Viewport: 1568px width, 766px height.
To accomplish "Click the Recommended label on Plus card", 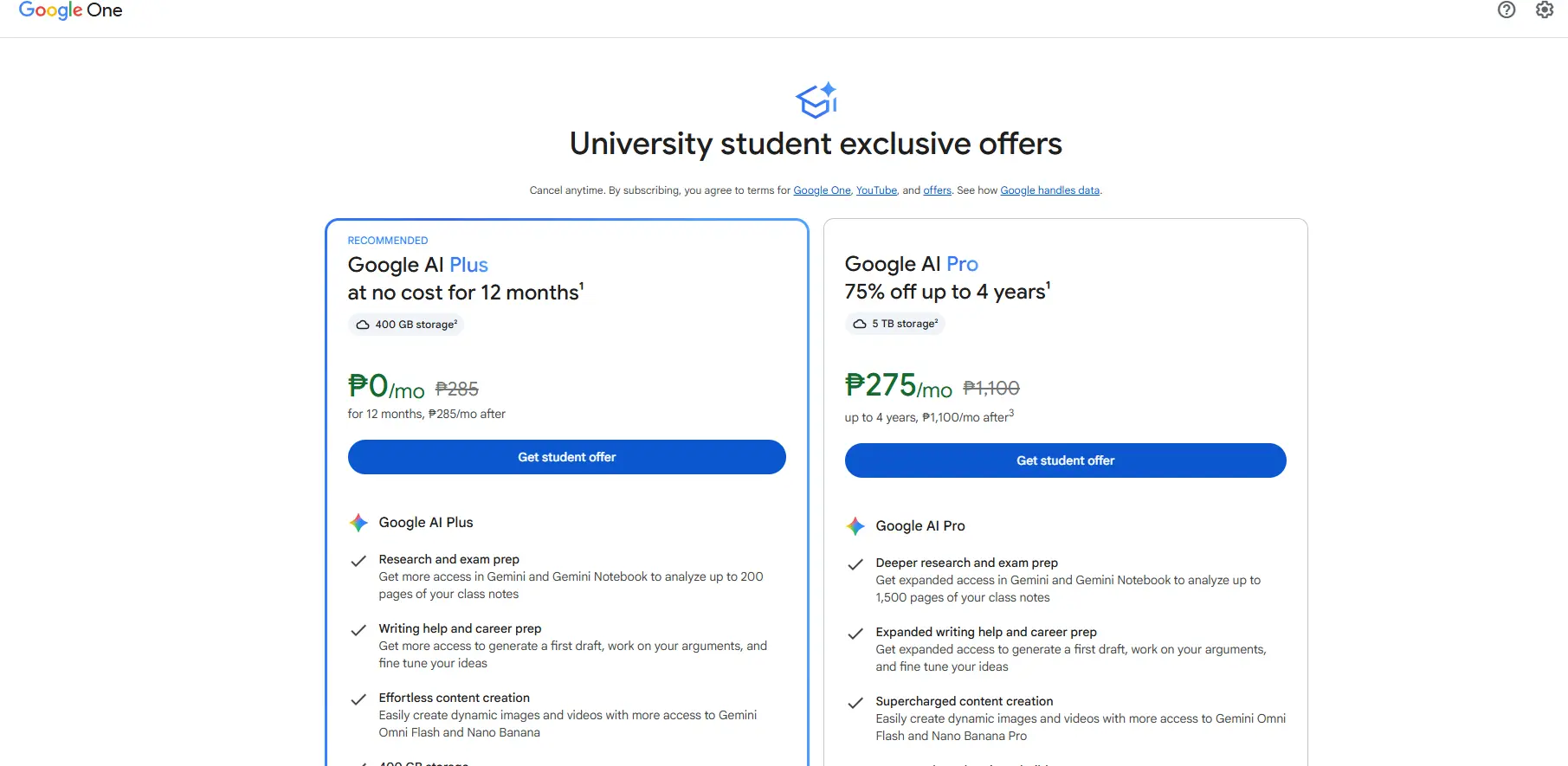I will pos(388,241).
